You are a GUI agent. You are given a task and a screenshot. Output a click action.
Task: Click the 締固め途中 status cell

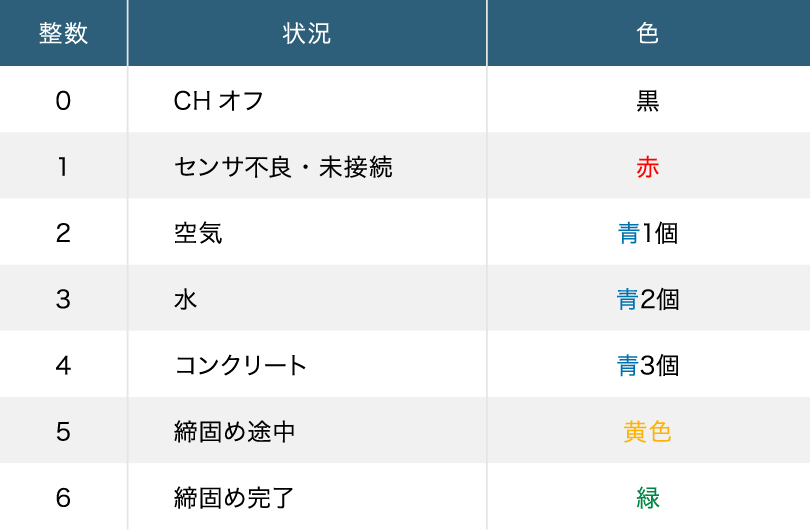(234, 432)
